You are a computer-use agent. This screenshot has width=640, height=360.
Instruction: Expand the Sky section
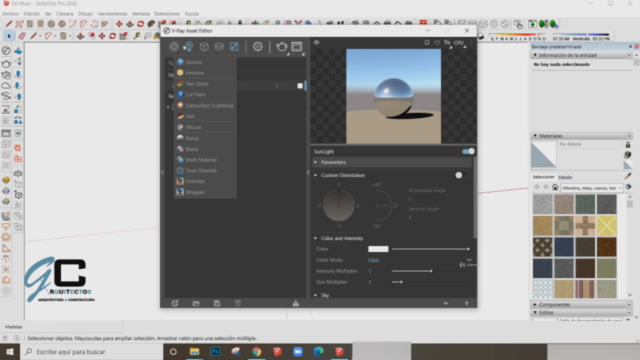tap(316, 295)
